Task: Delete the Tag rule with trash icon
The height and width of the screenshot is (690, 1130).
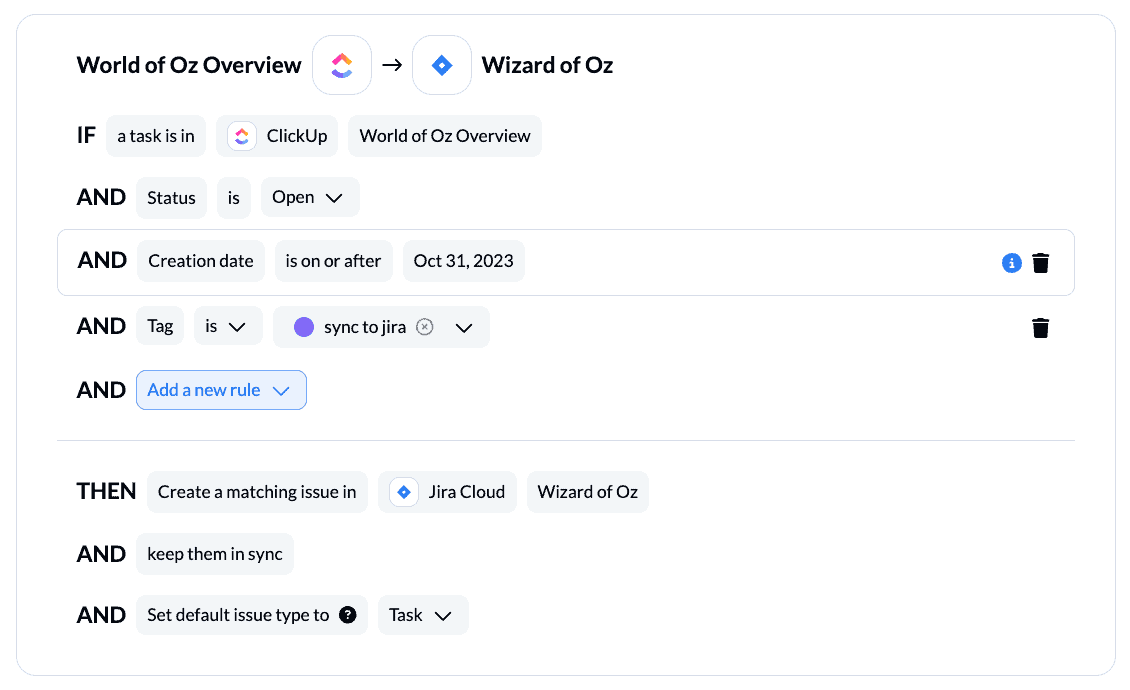Action: (1041, 328)
